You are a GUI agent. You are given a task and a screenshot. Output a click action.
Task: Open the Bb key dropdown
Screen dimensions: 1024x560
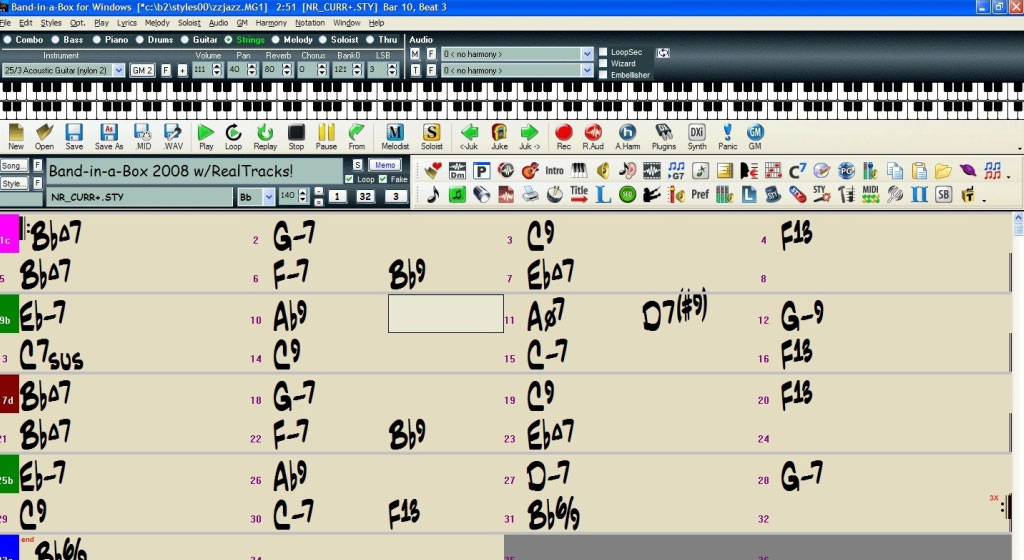click(268, 196)
